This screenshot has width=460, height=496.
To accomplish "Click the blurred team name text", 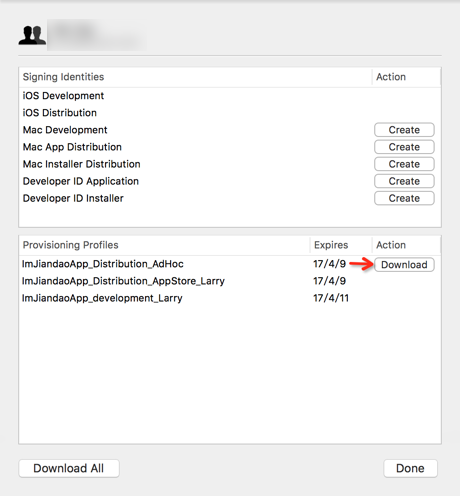I will click(97, 35).
